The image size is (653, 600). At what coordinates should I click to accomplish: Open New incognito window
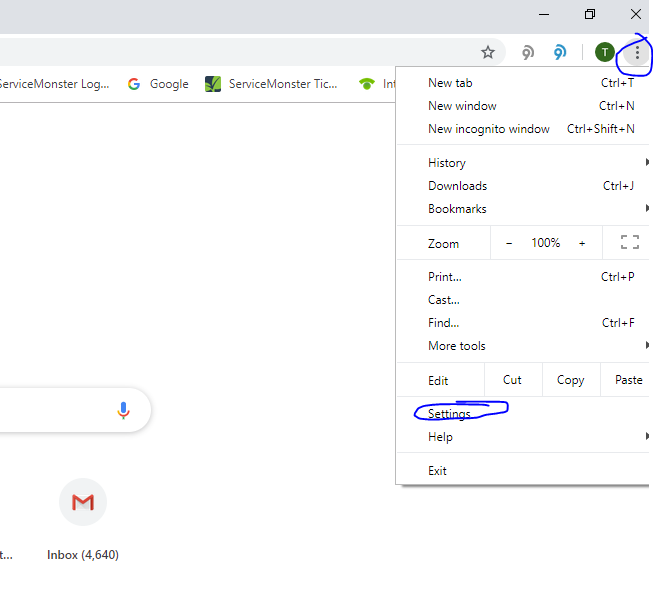(x=523, y=129)
